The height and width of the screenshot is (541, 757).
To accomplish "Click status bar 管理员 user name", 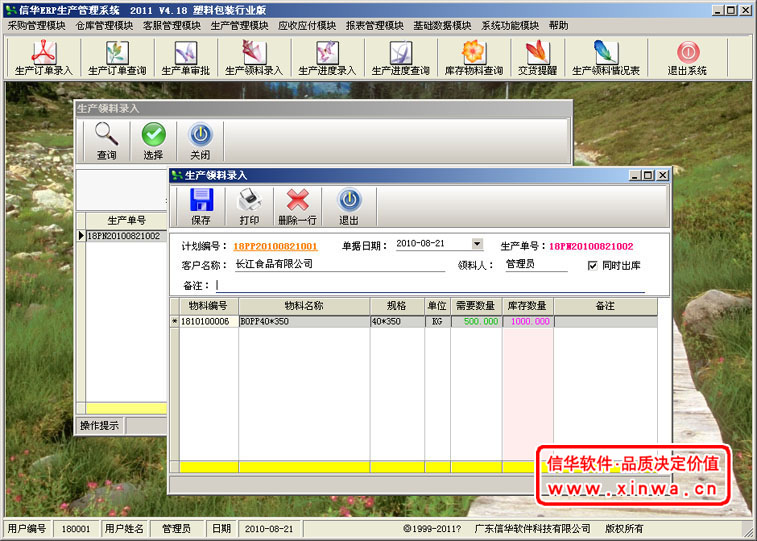I will 176,529.
